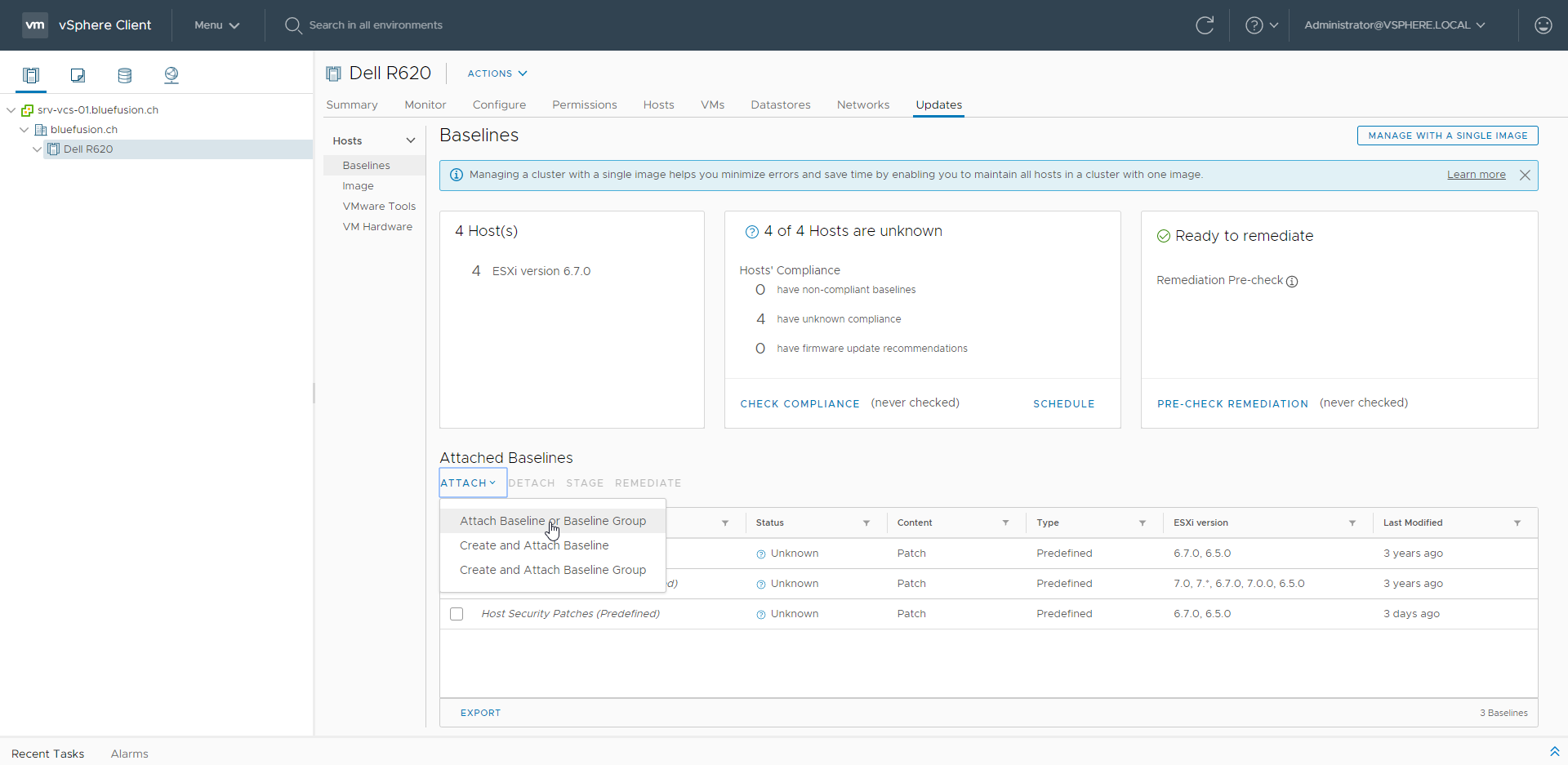
Task: Check the Host Security Patches checkbox
Action: click(457, 614)
